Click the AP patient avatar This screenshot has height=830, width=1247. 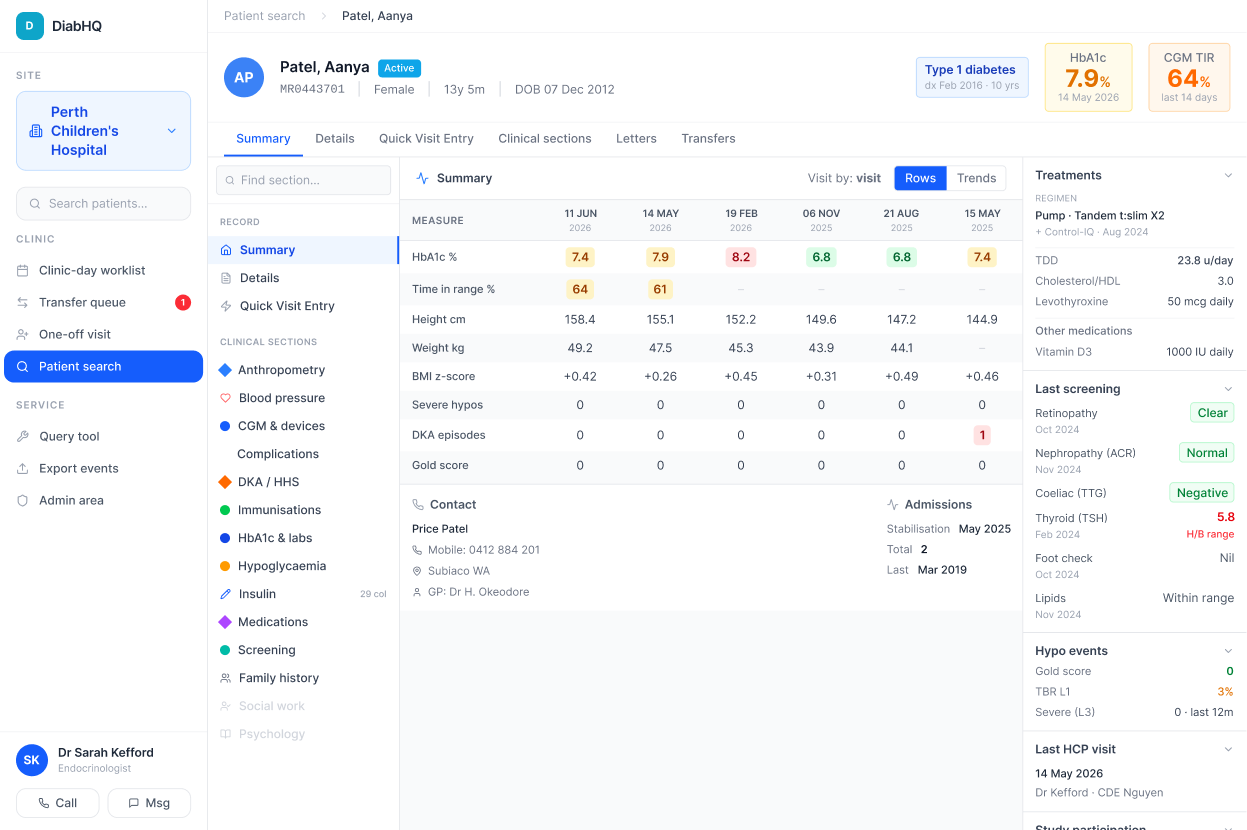point(244,77)
